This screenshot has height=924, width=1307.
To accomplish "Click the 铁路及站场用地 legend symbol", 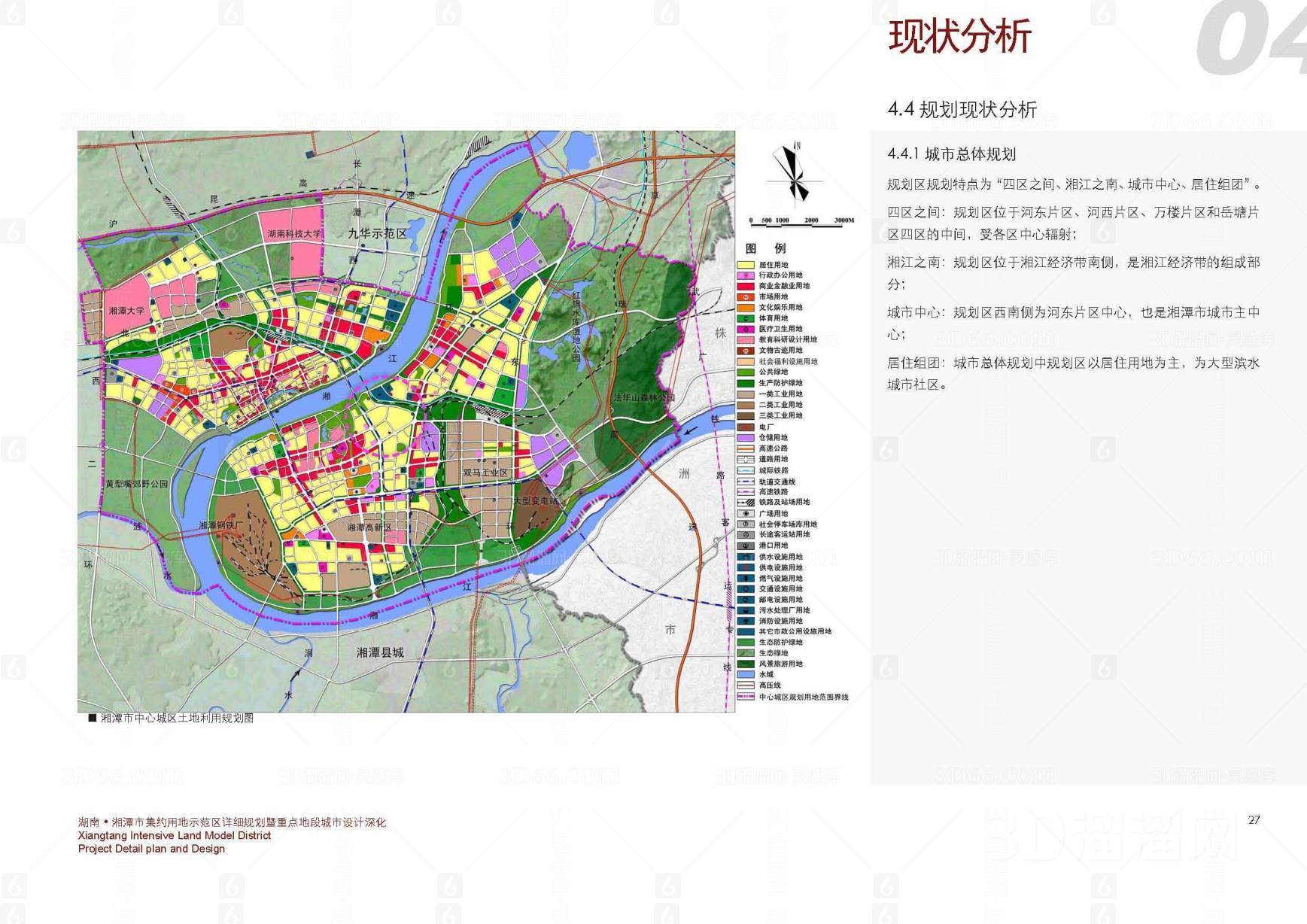I will pyautogui.click(x=745, y=502).
